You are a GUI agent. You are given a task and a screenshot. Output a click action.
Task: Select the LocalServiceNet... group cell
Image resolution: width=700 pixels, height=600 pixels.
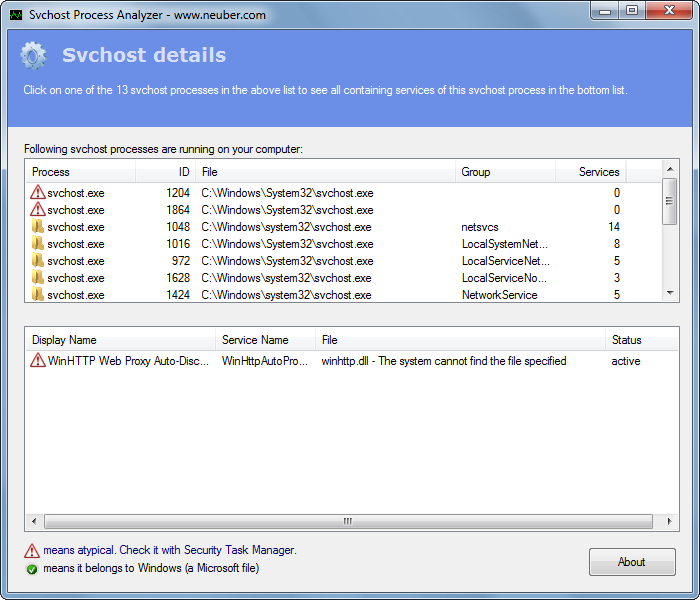(505, 261)
